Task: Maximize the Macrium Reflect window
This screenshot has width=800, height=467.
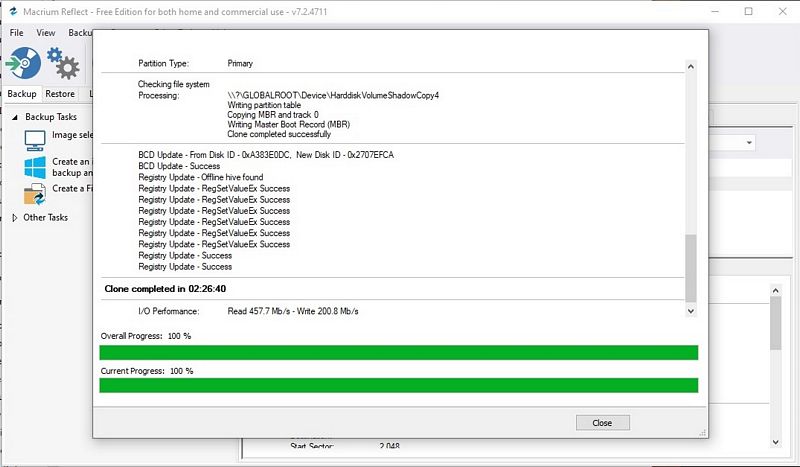Action: click(748, 11)
